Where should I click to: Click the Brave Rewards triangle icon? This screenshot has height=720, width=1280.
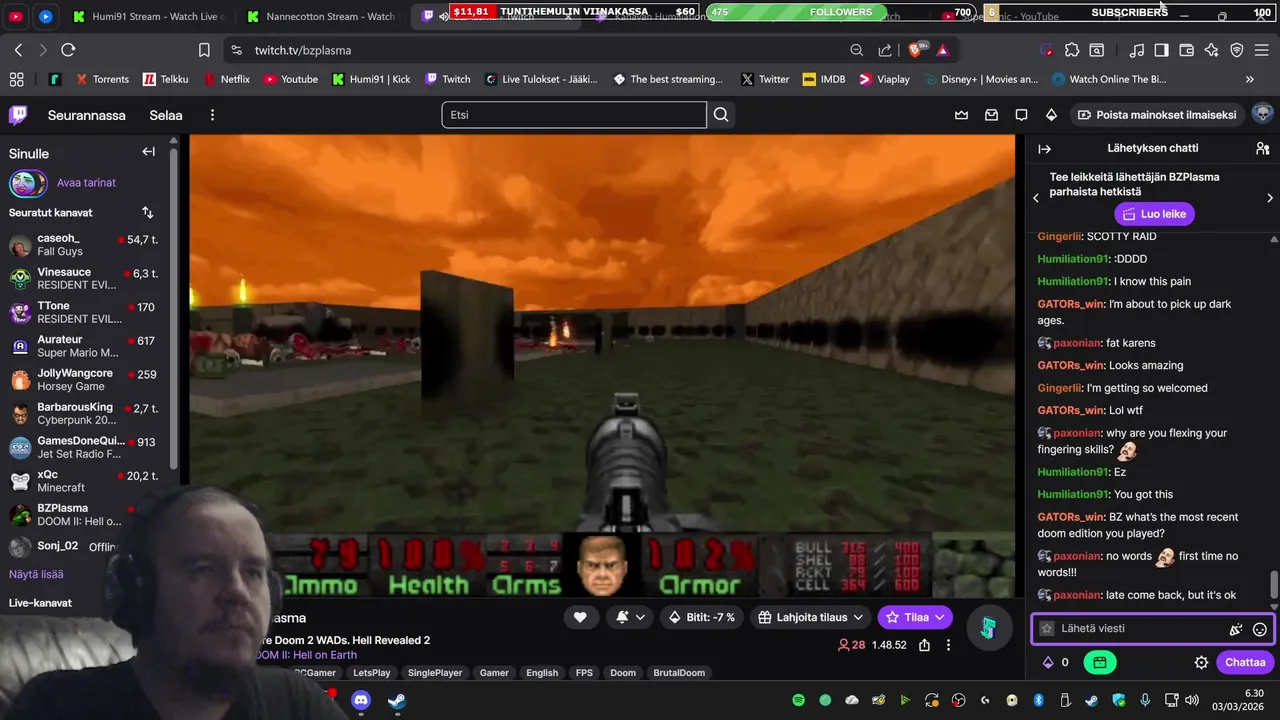(942, 50)
